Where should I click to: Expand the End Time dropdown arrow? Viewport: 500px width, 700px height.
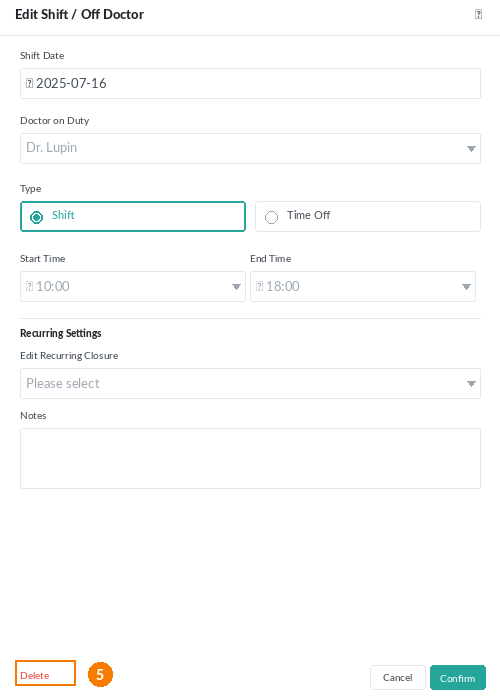466,287
